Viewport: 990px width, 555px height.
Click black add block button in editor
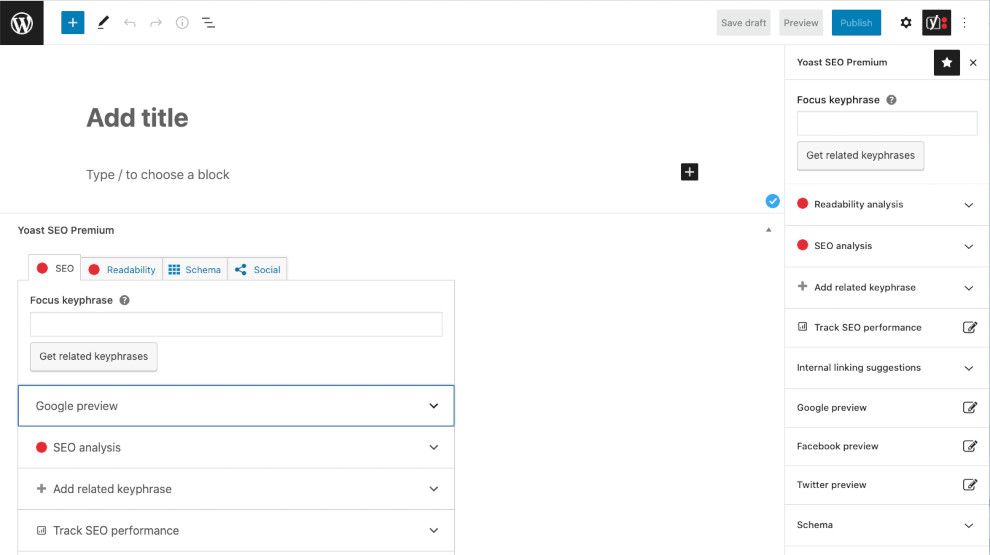pos(689,172)
